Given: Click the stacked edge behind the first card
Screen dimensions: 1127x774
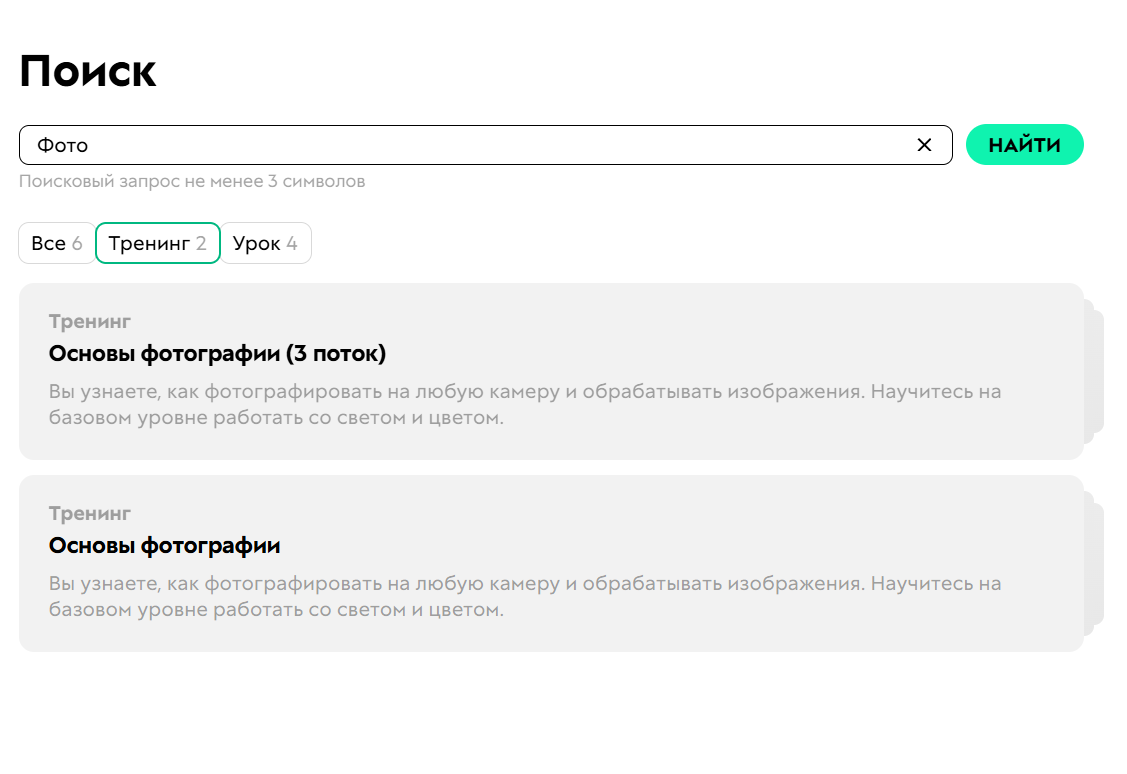Looking at the screenshot, I should [x=1096, y=371].
